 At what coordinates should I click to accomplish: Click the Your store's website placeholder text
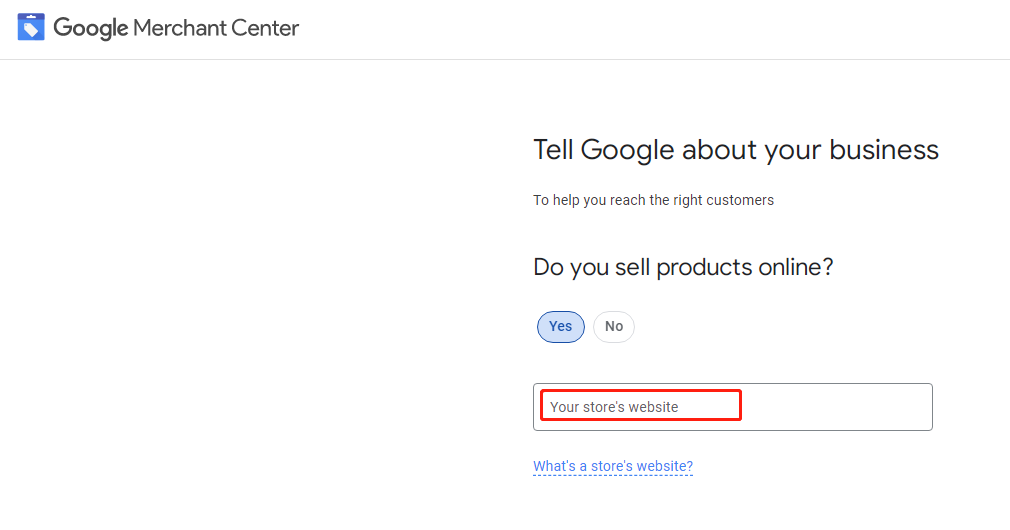click(x=614, y=407)
